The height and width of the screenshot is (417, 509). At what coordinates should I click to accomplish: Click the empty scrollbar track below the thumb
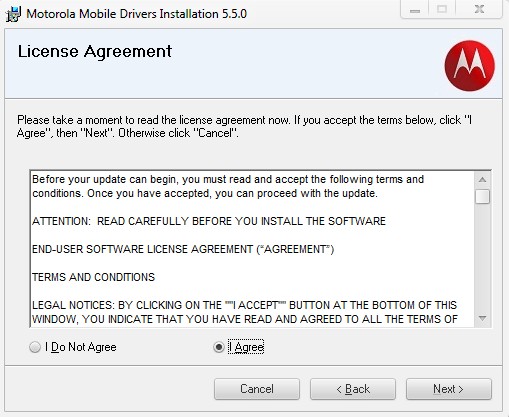(482, 257)
